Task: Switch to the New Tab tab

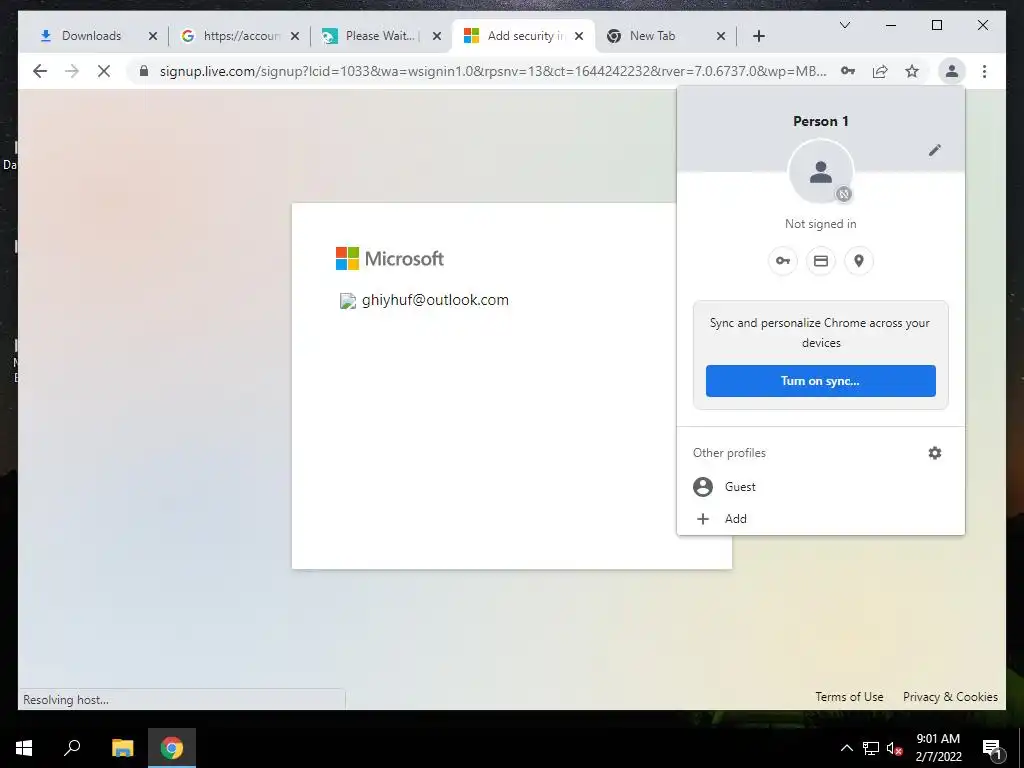Action: (664, 36)
